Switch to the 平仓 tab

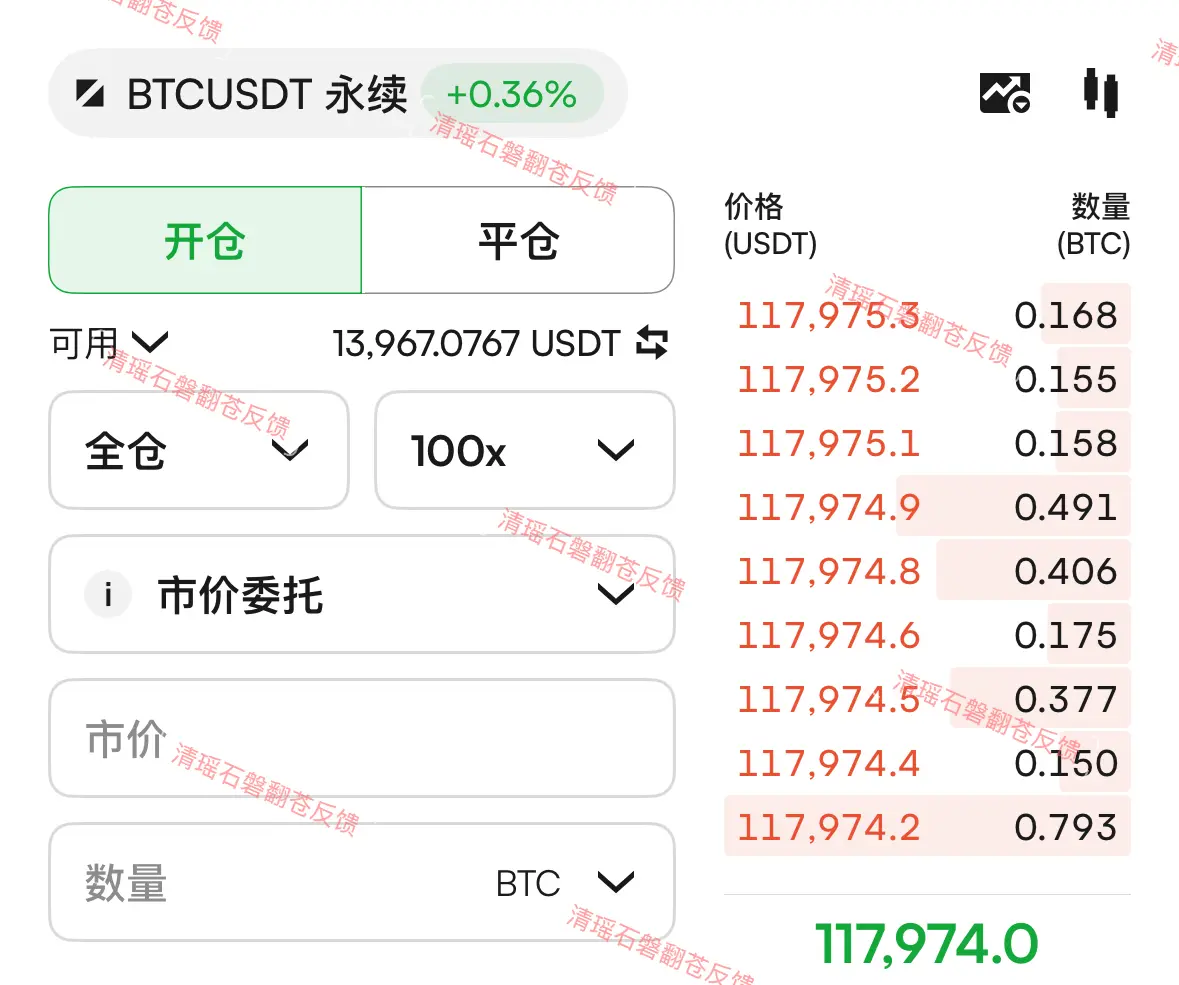coord(518,241)
